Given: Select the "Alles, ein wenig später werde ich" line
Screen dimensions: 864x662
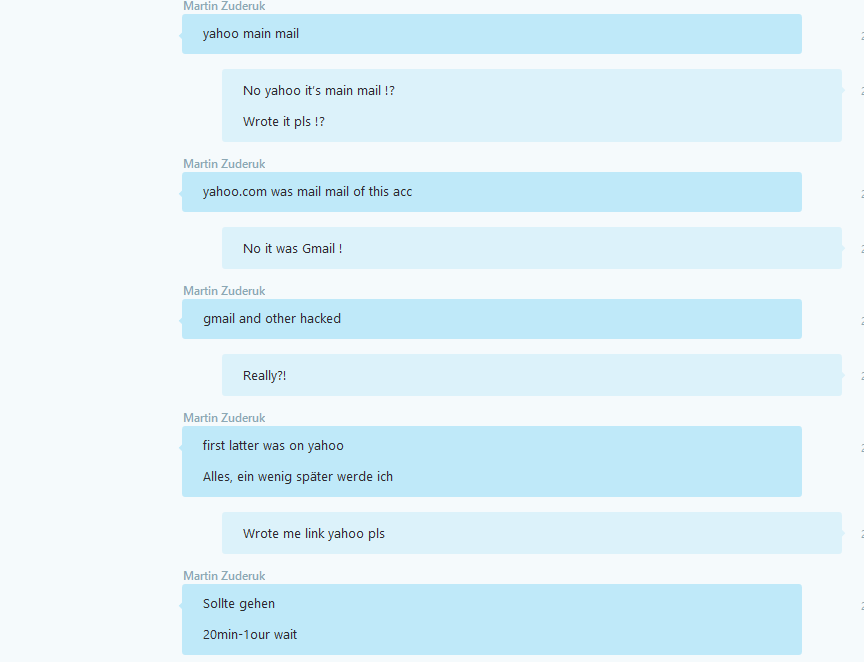Looking at the screenshot, I should (298, 477).
